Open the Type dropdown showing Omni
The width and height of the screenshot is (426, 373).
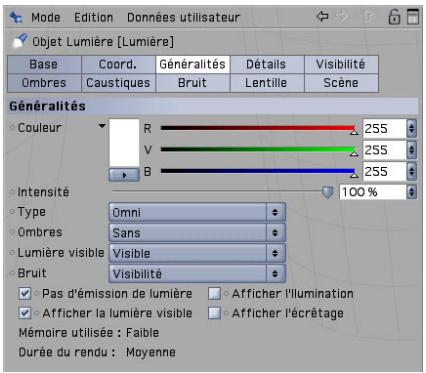coord(197,212)
